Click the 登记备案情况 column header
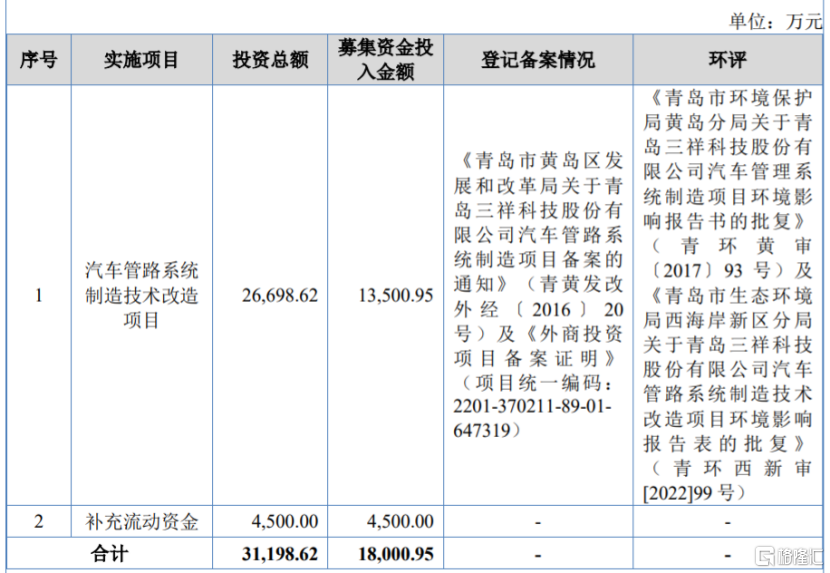830x573 pixels. (x=538, y=59)
